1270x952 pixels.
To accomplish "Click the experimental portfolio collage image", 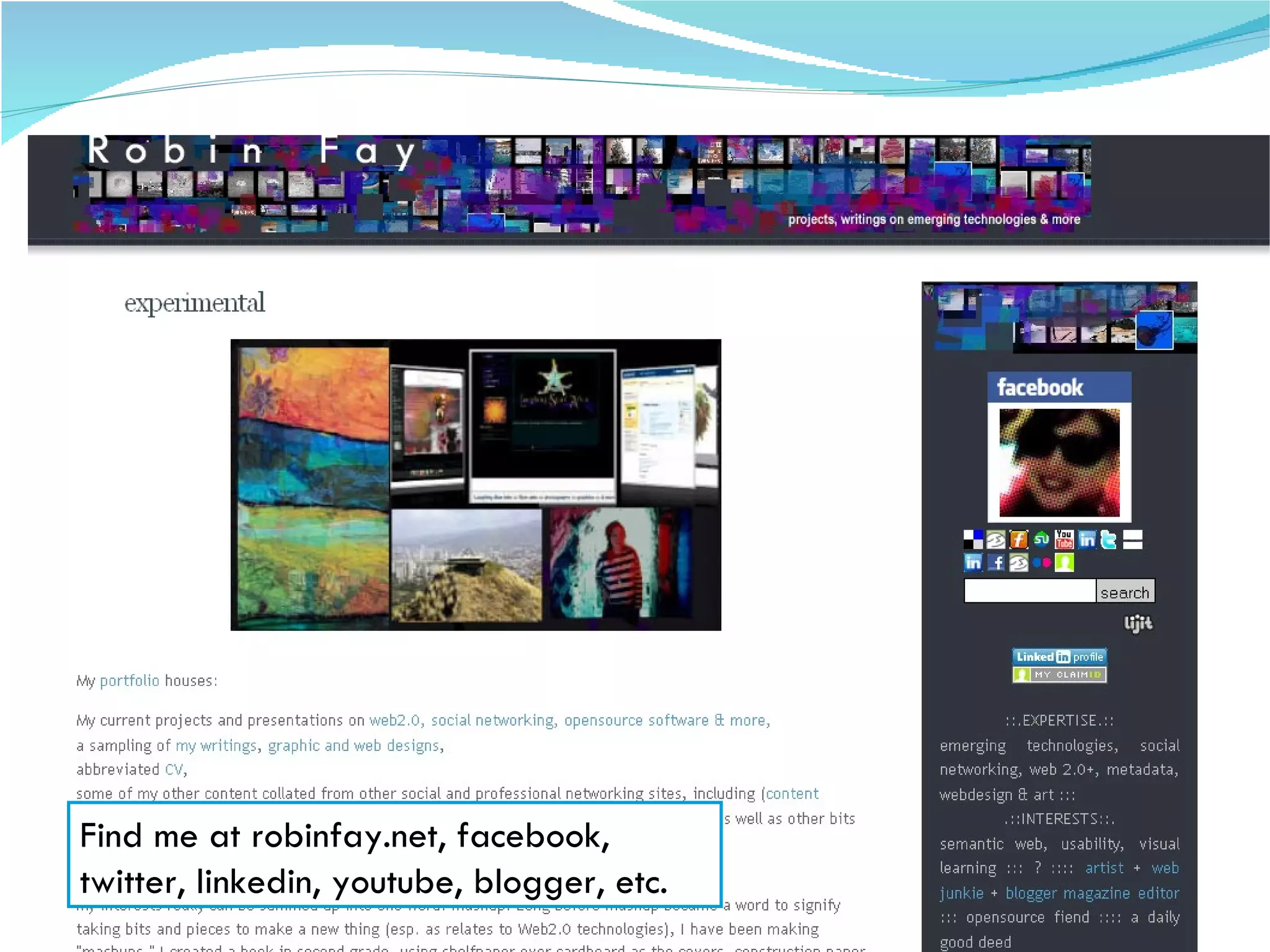I will pos(476,484).
